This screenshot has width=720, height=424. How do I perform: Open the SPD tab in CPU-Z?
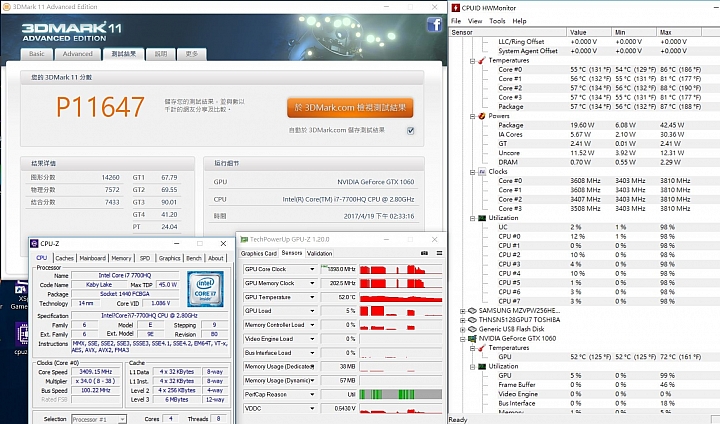click(x=145, y=258)
